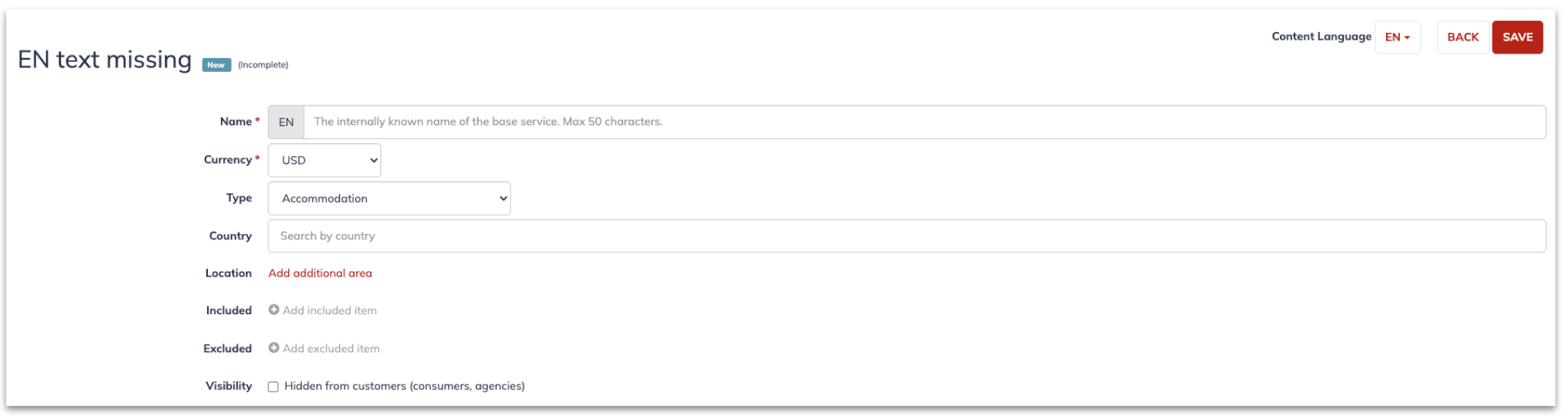Click the Add included item link text
The height and width of the screenshot is (419, 1568).
point(330,311)
